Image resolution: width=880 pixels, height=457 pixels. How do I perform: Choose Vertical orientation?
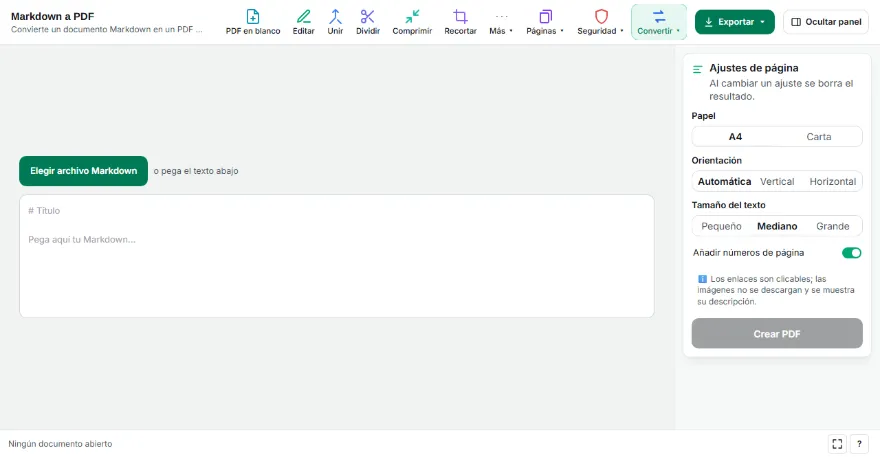pos(777,181)
